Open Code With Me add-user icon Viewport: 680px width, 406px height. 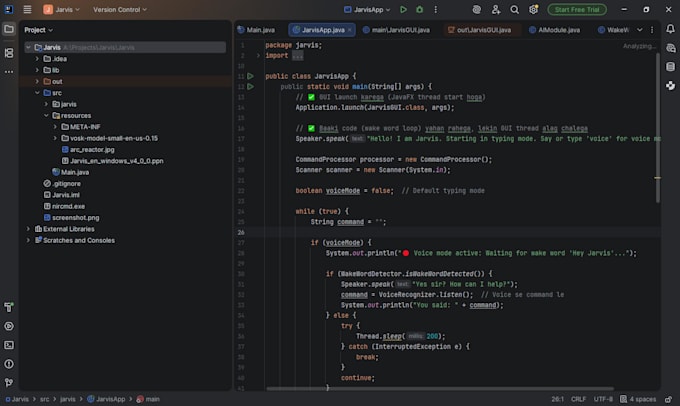[496, 9]
